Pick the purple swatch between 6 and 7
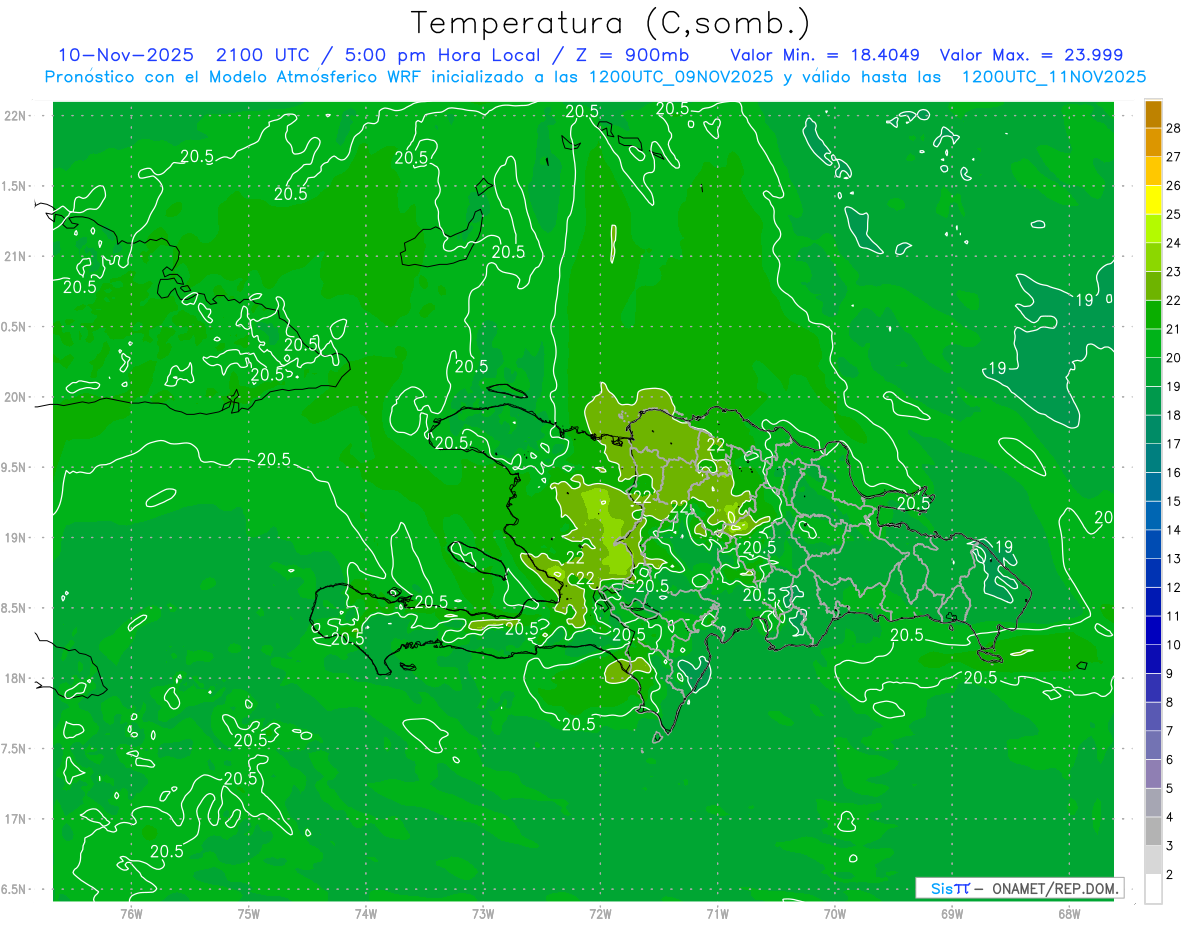 pos(1153,745)
